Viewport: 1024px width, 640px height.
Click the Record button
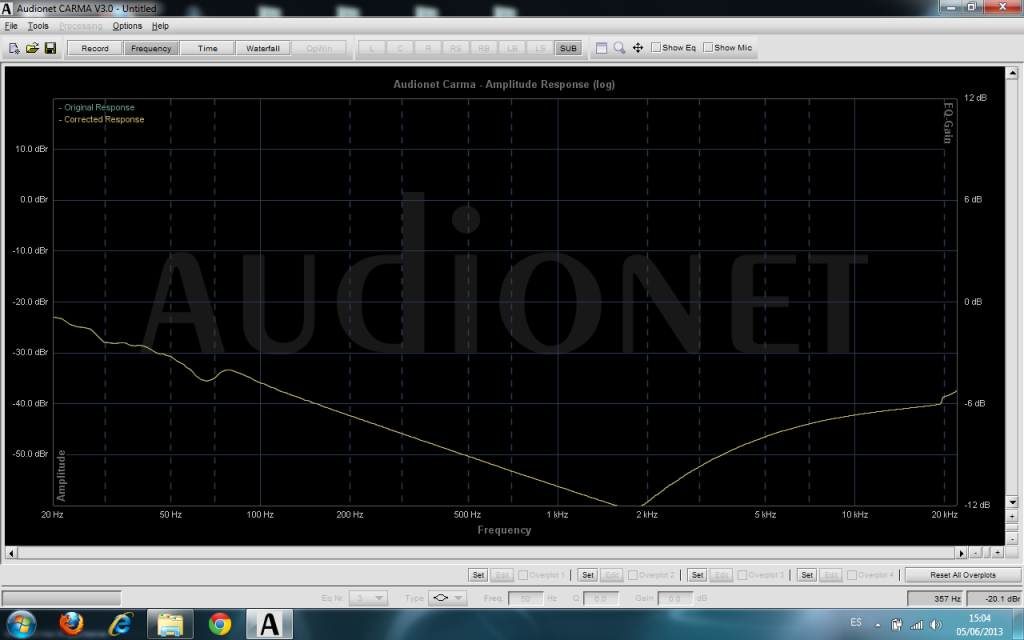click(95, 48)
